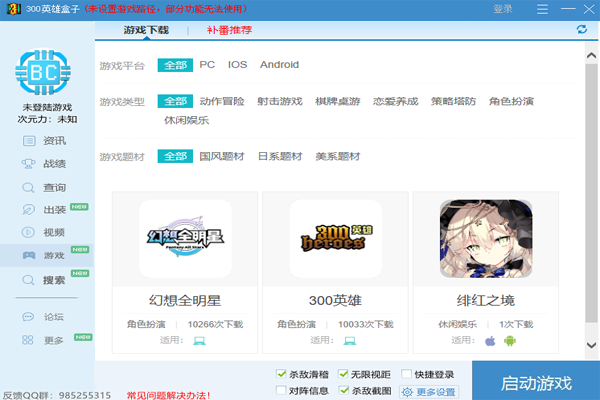Click the scrollbar up arrow
This screenshot has height=400, width=600.
tap(591, 56)
